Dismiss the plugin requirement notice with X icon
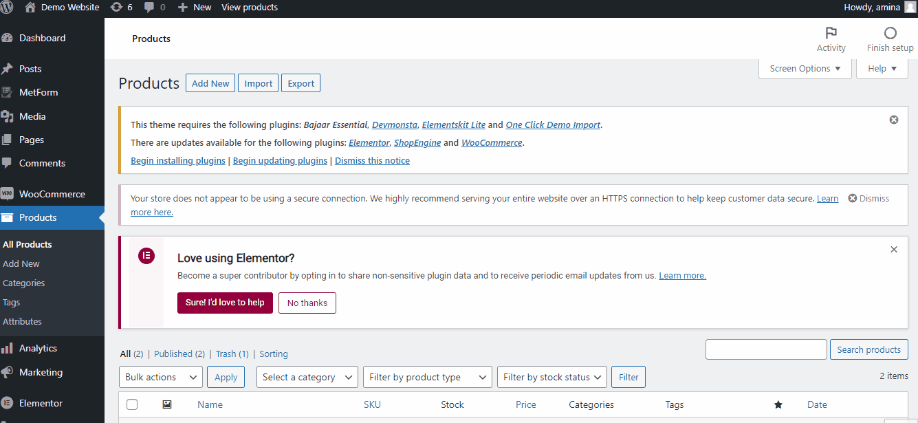The image size is (918, 423). [x=893, y=120]
